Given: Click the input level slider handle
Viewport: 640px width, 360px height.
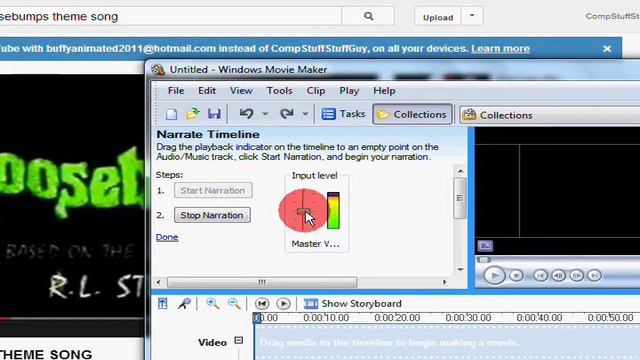Looking at the screenshot, I should [303, 211].
